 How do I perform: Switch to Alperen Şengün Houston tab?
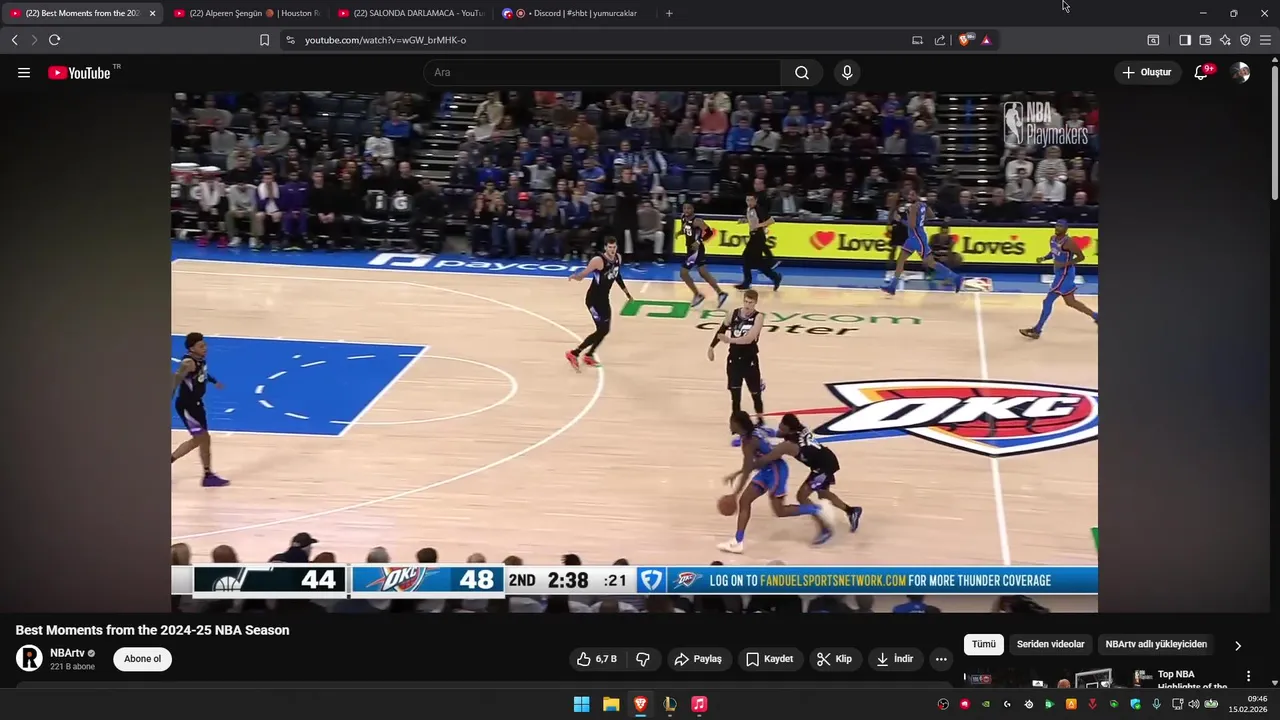click(246, 13)
